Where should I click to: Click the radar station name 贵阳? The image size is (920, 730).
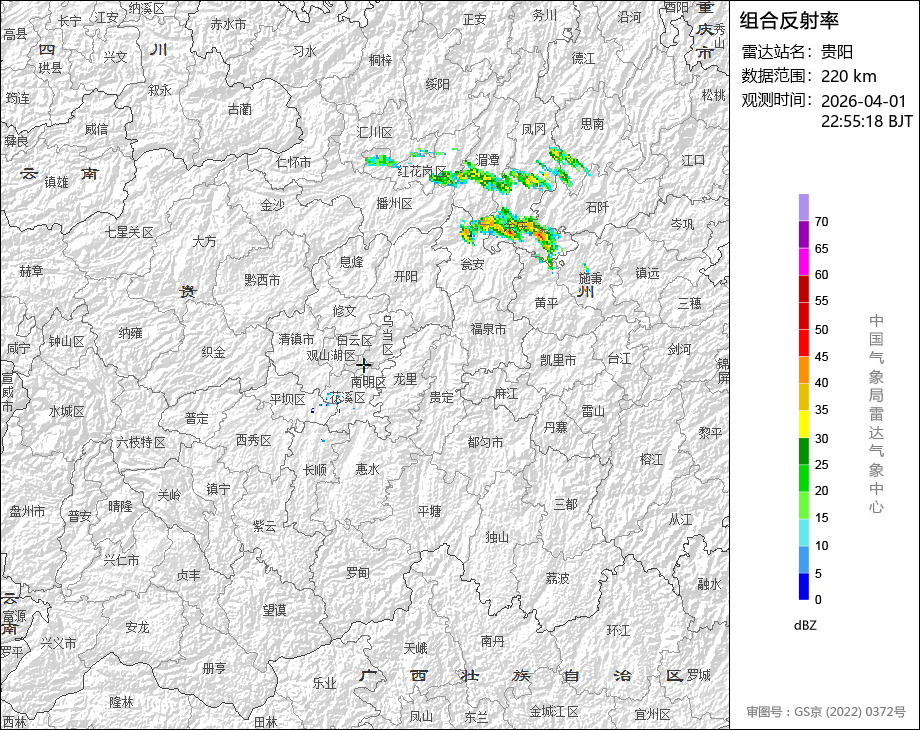click(x=837, y=52)
